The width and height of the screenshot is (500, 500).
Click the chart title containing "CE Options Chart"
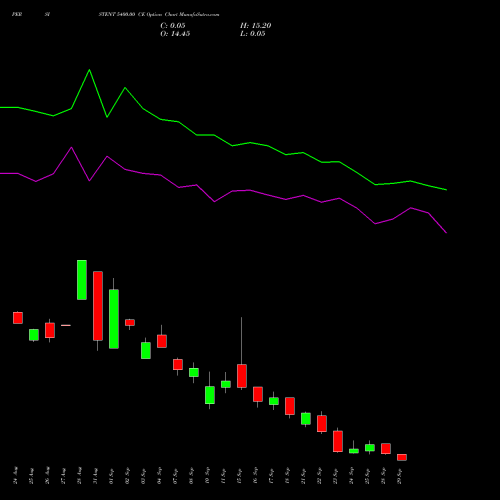[158, 15]
